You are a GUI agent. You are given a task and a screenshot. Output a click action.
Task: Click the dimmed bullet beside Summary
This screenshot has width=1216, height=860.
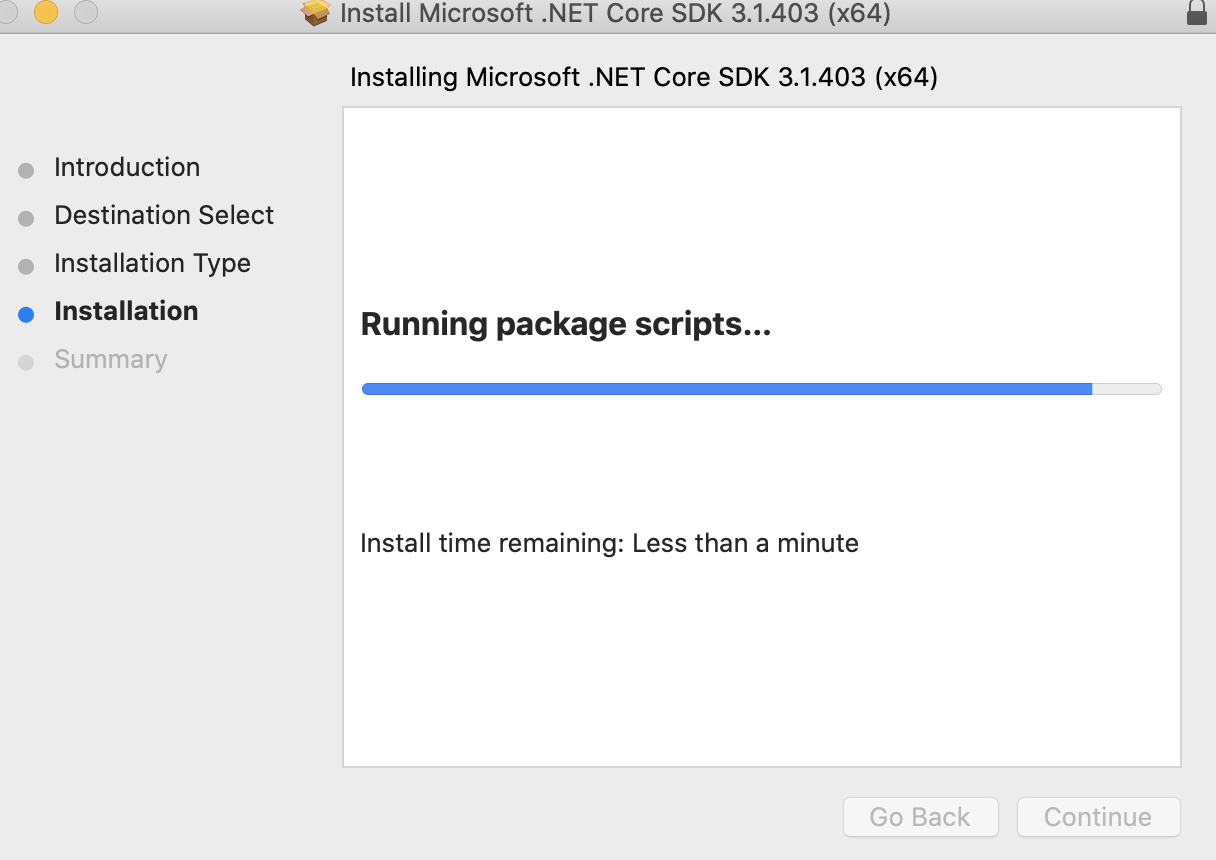25,361
